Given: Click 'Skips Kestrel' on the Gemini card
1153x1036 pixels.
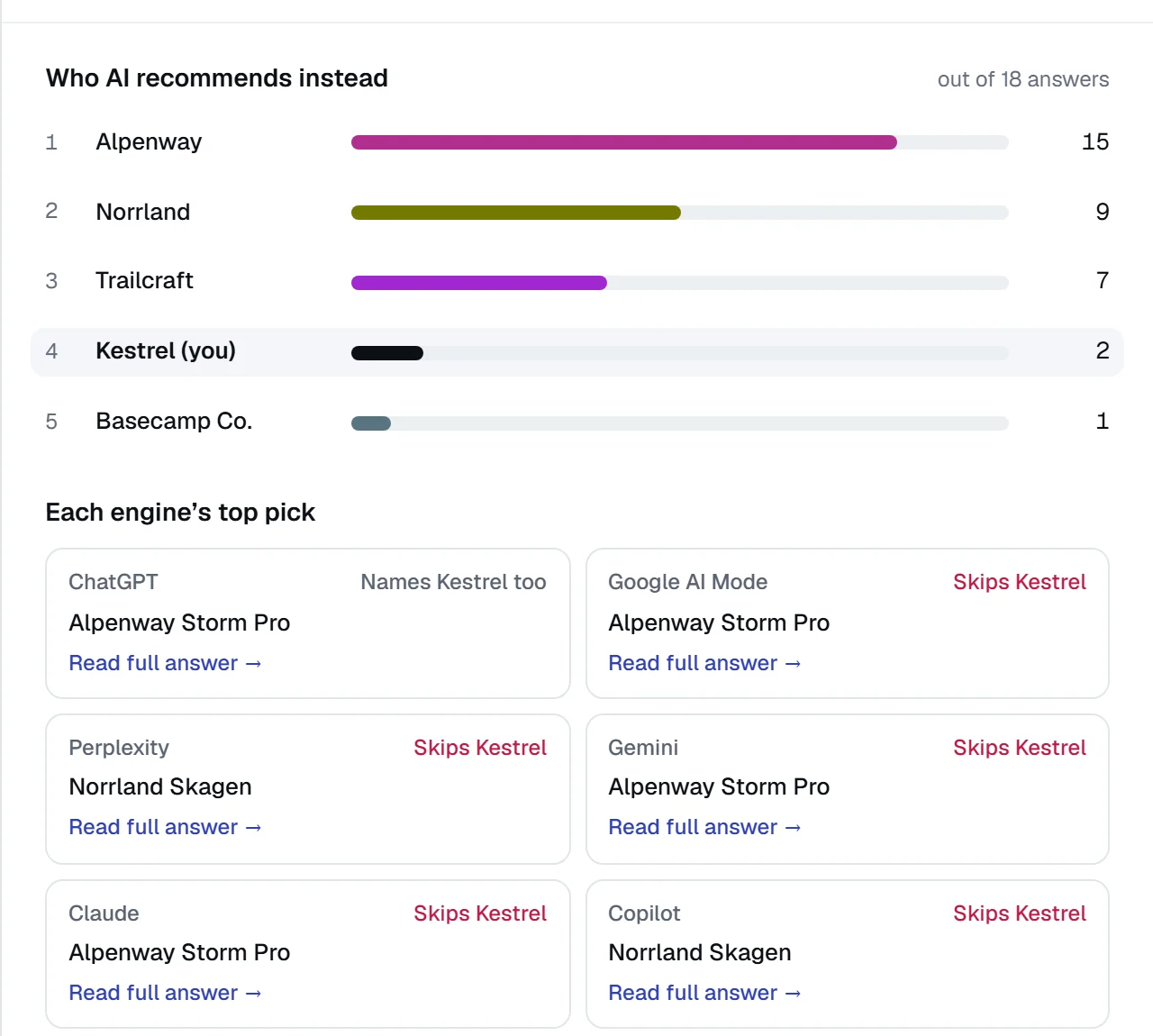Looking at the screenshot, I should click(1020, 748).
